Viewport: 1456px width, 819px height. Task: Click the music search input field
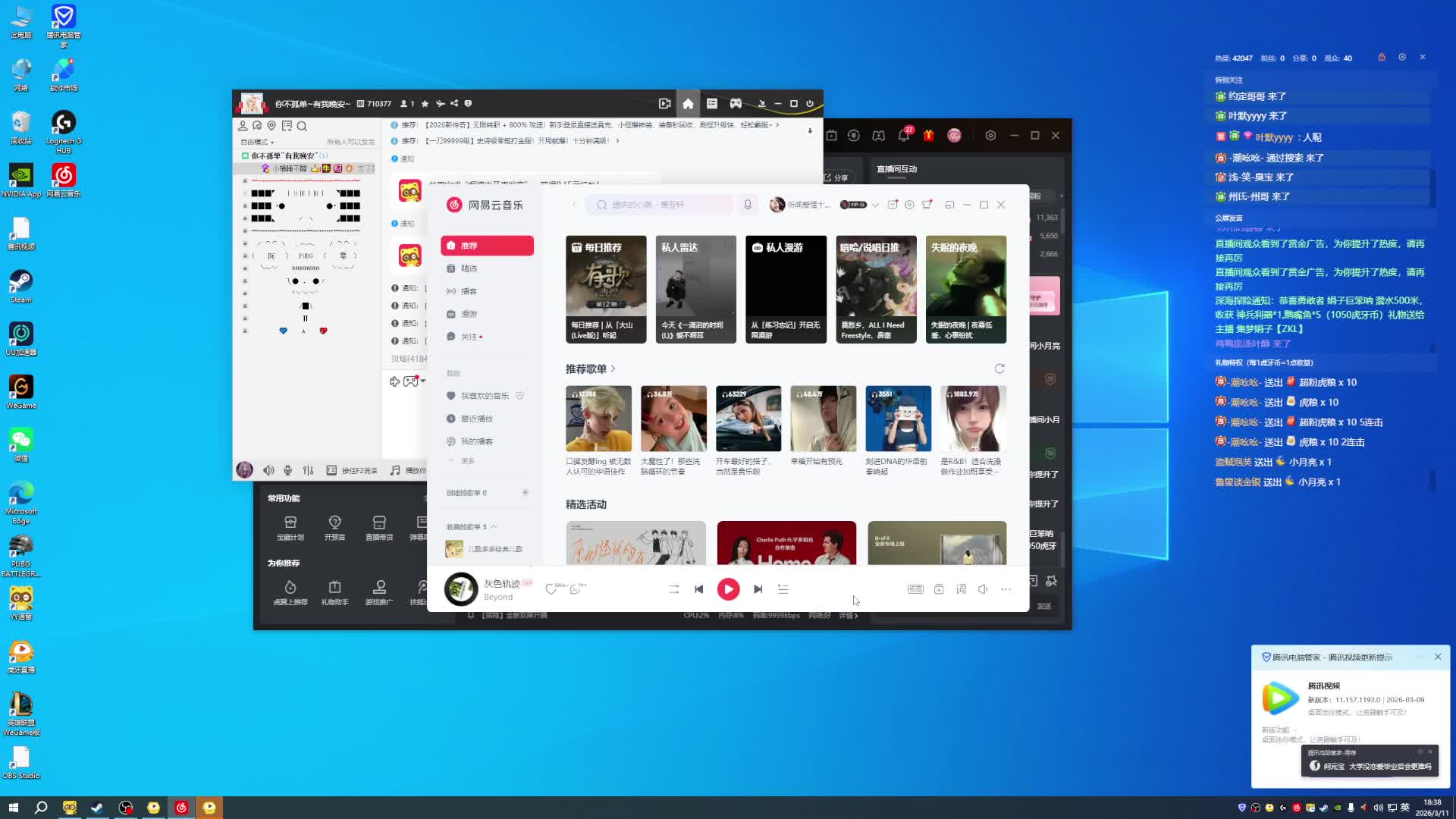(x=660, y=205)
